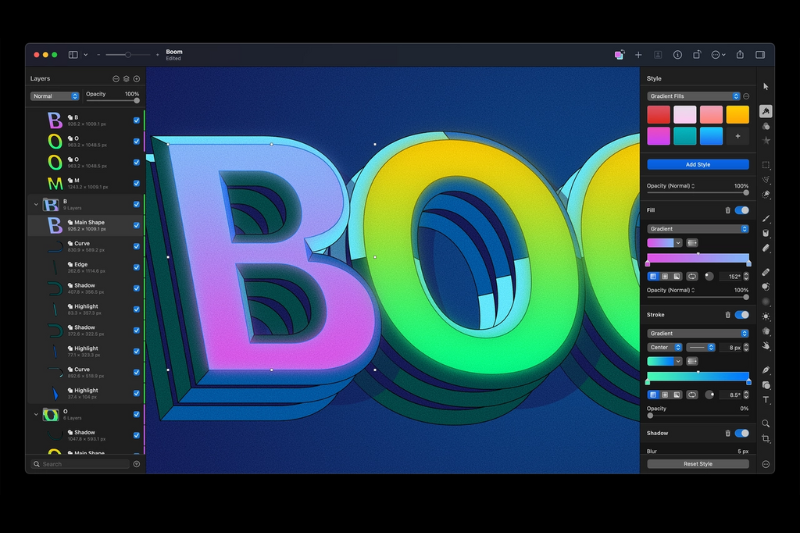Viewport: 800px width, 533px height.
Task: Click the Share toolbar icon
Action: 740,55
